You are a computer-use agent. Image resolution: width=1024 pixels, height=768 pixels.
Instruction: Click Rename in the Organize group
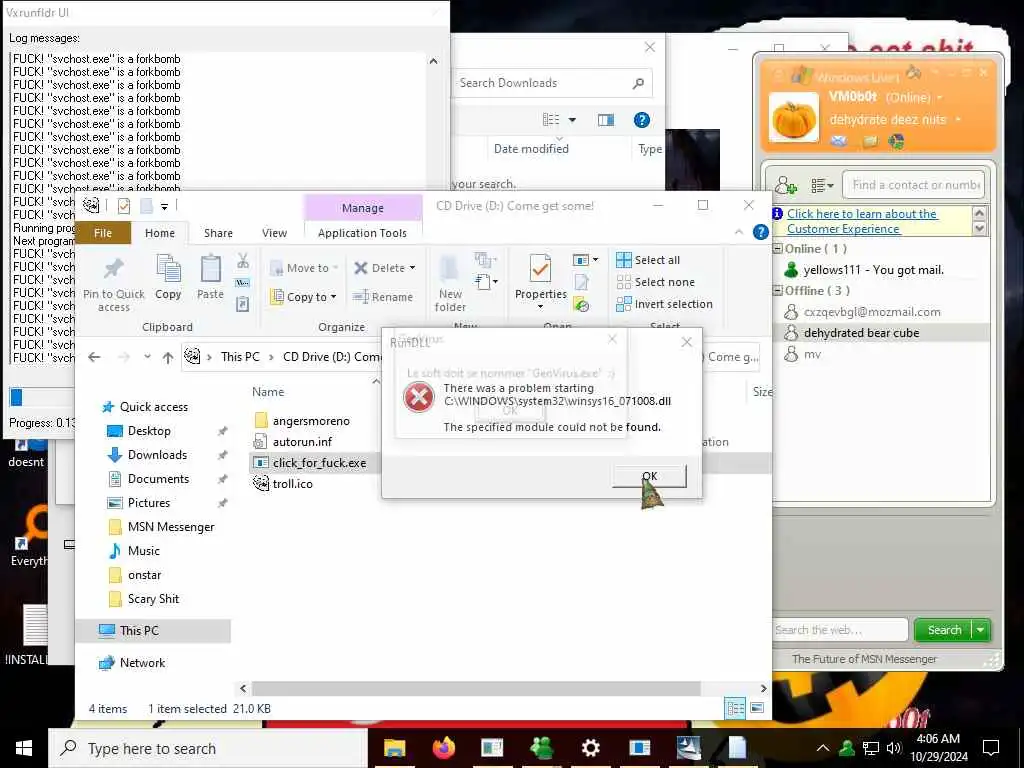click(x=383, y=296)
